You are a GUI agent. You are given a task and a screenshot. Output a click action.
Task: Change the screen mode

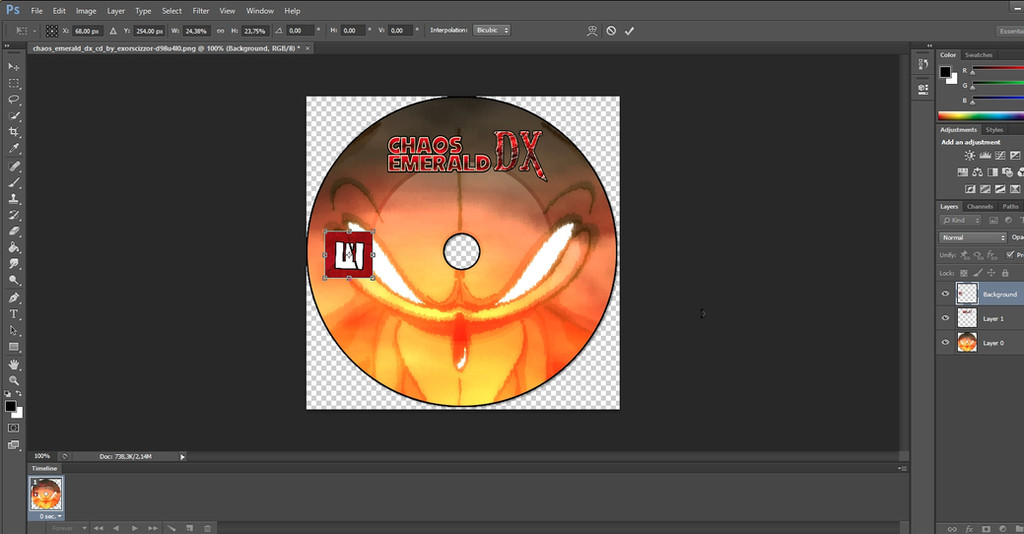tap(14, 445)
